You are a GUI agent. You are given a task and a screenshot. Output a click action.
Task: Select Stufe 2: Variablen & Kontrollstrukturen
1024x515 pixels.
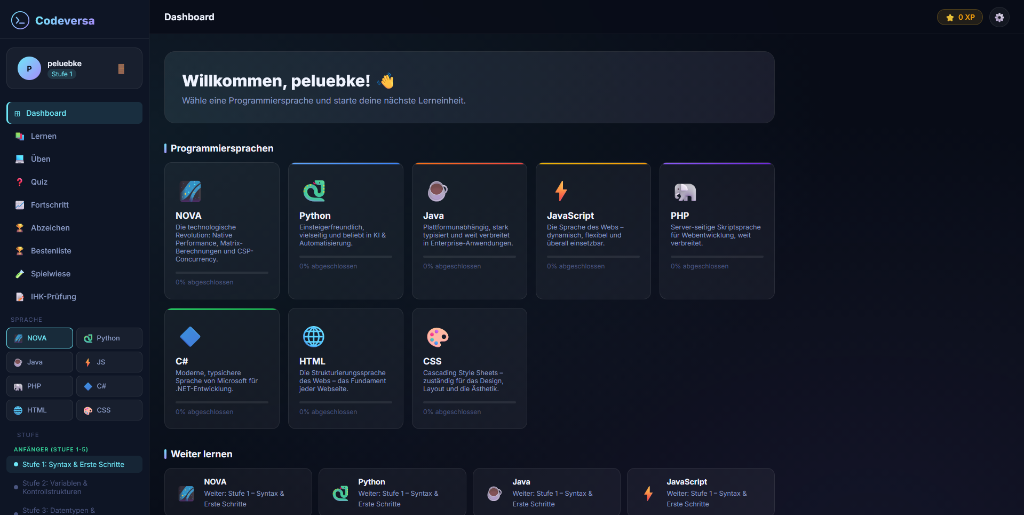[x=74, y=488]
